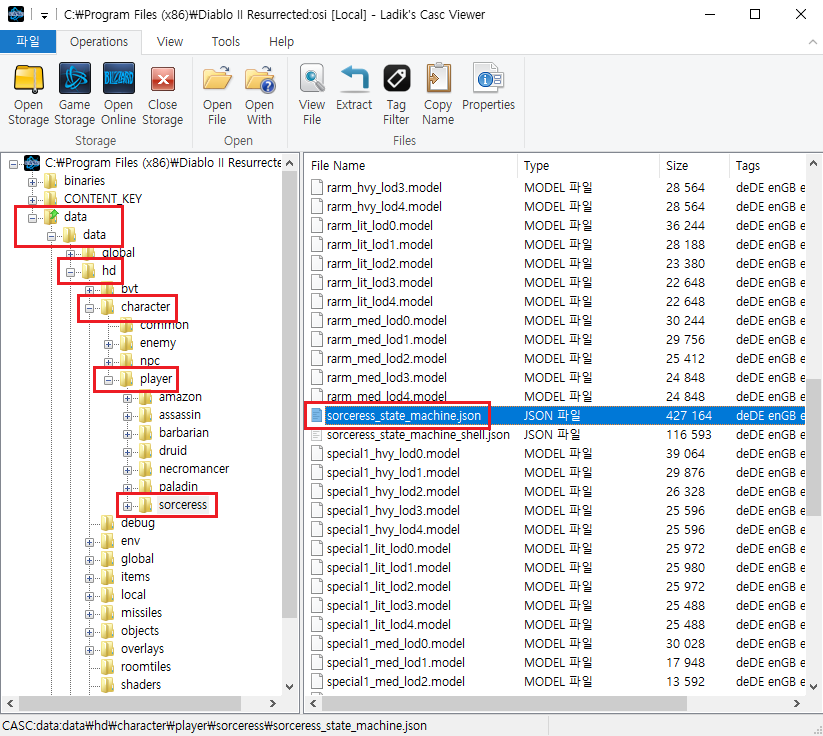This screenshot has height=736, width=823.
Task: Open the quick access toolbar dropdown arrow
Action: 45,16
